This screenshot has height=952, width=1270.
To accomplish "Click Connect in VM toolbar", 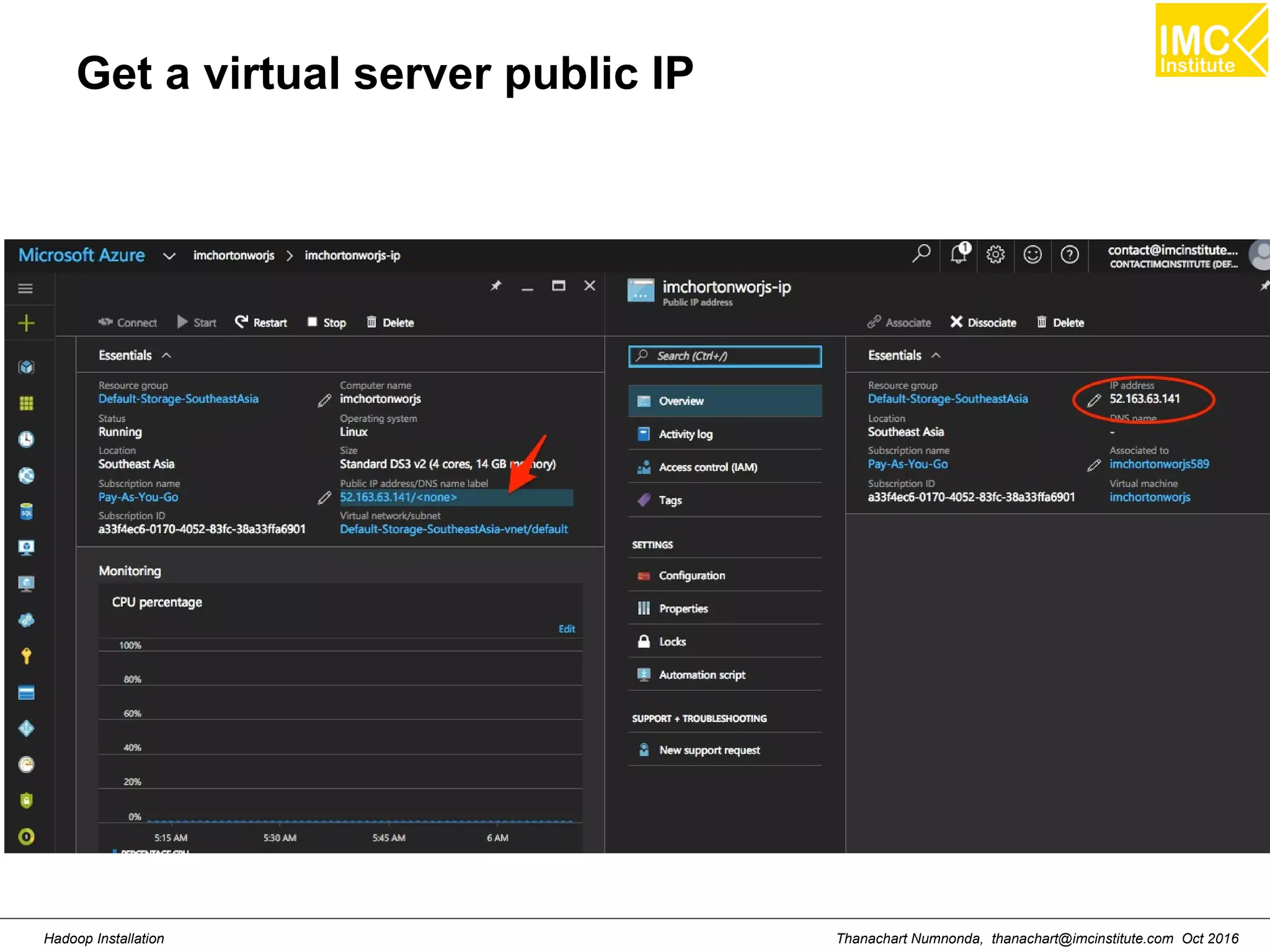I will point(127,322).
